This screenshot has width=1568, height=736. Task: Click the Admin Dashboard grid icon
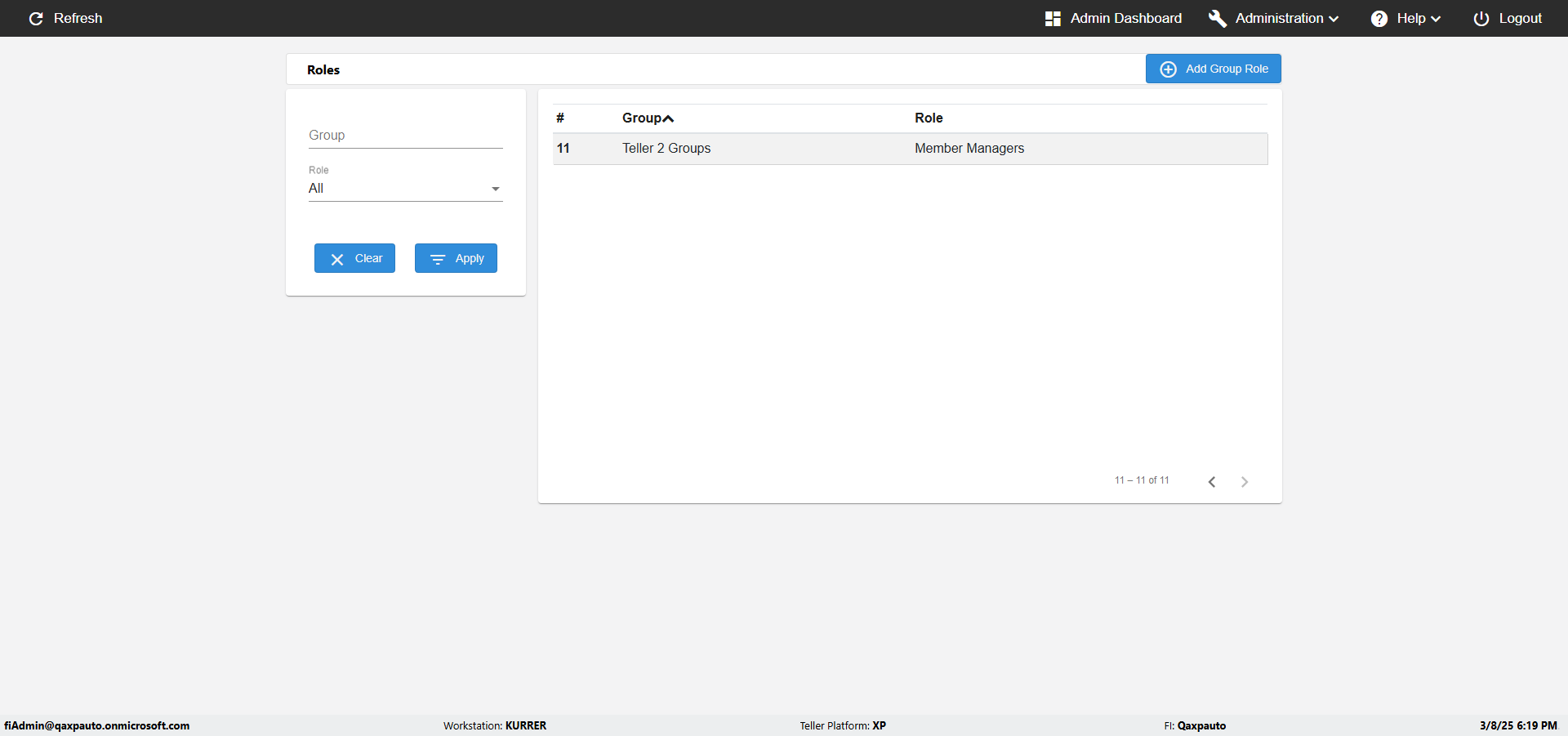[x=1053, y=19]
